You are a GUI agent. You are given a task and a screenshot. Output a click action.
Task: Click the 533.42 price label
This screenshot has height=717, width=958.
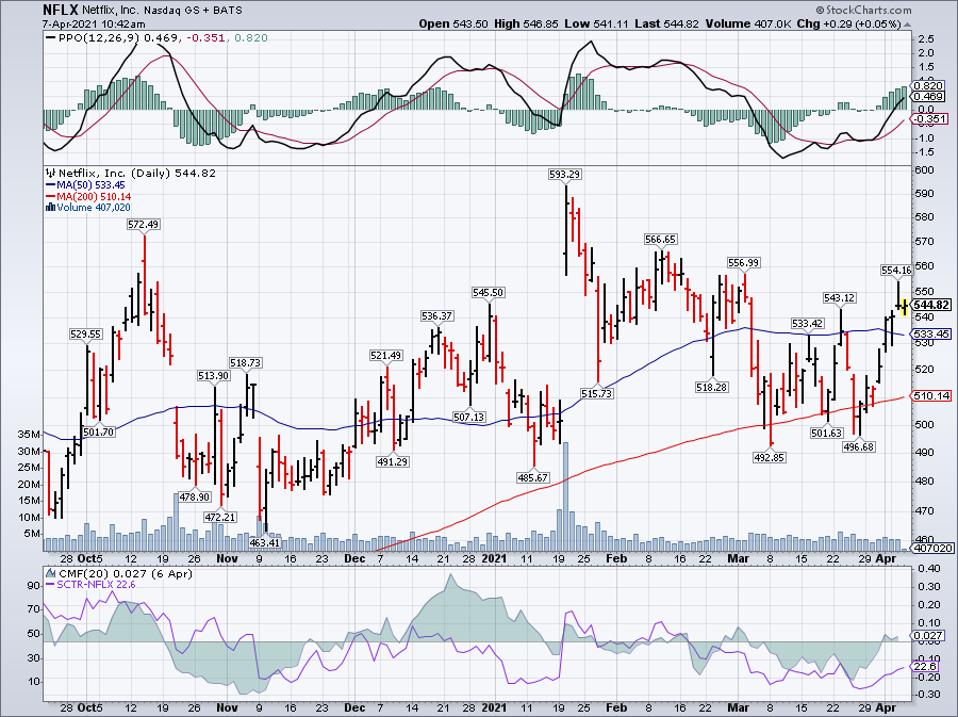[808, 324]
